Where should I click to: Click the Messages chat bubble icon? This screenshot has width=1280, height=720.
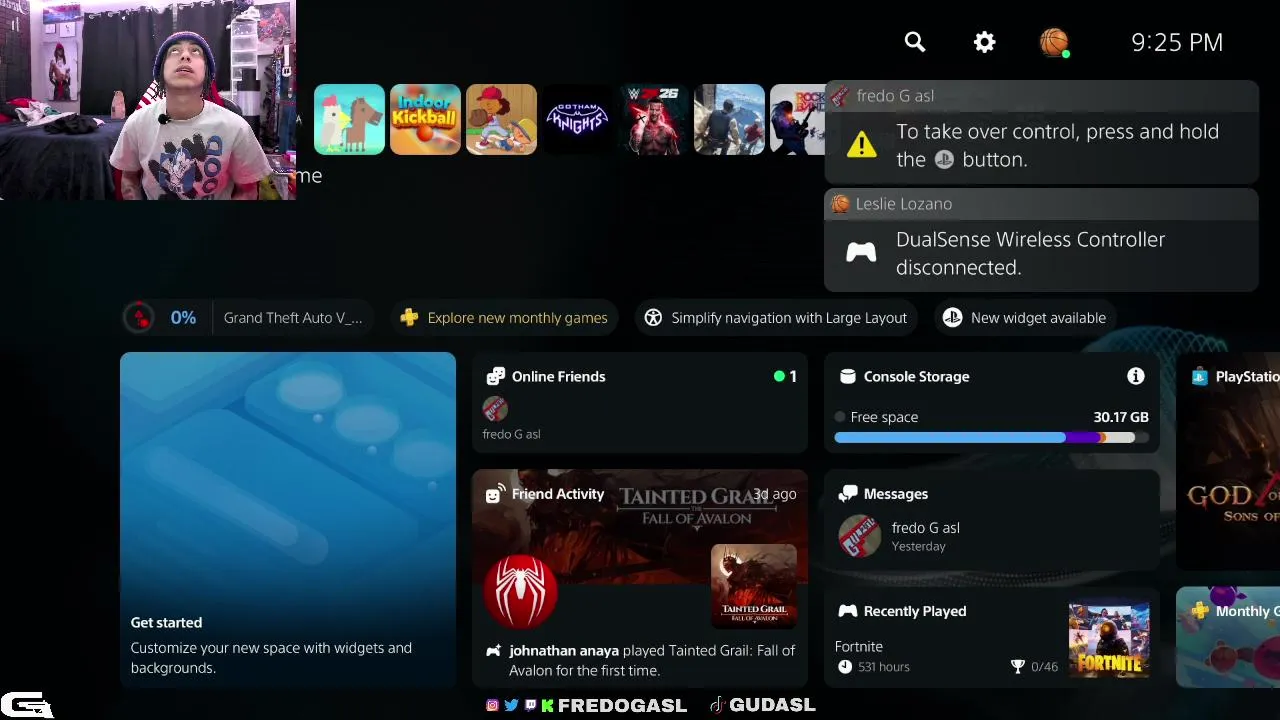[848, 494]
